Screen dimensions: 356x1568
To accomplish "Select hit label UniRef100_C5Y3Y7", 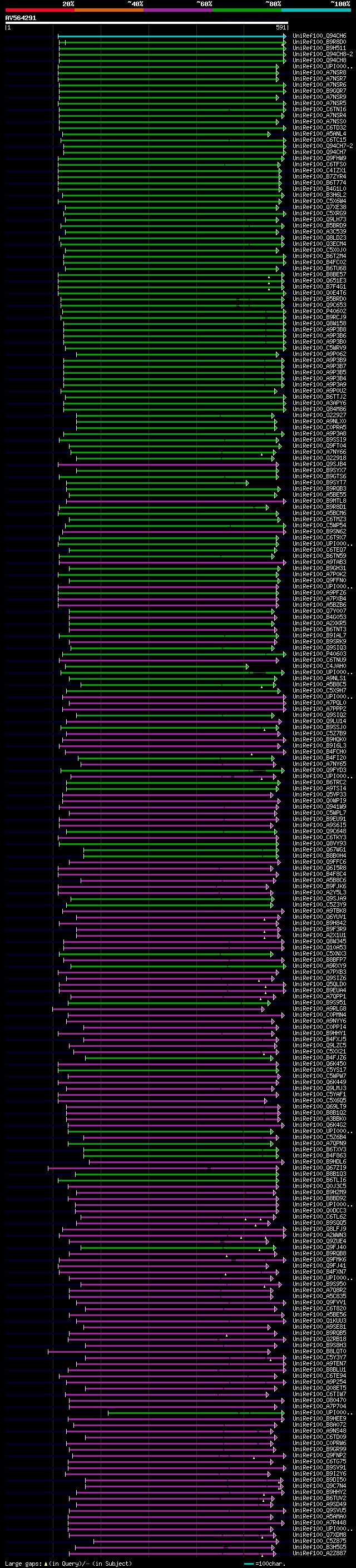I will pos(319,1357).
